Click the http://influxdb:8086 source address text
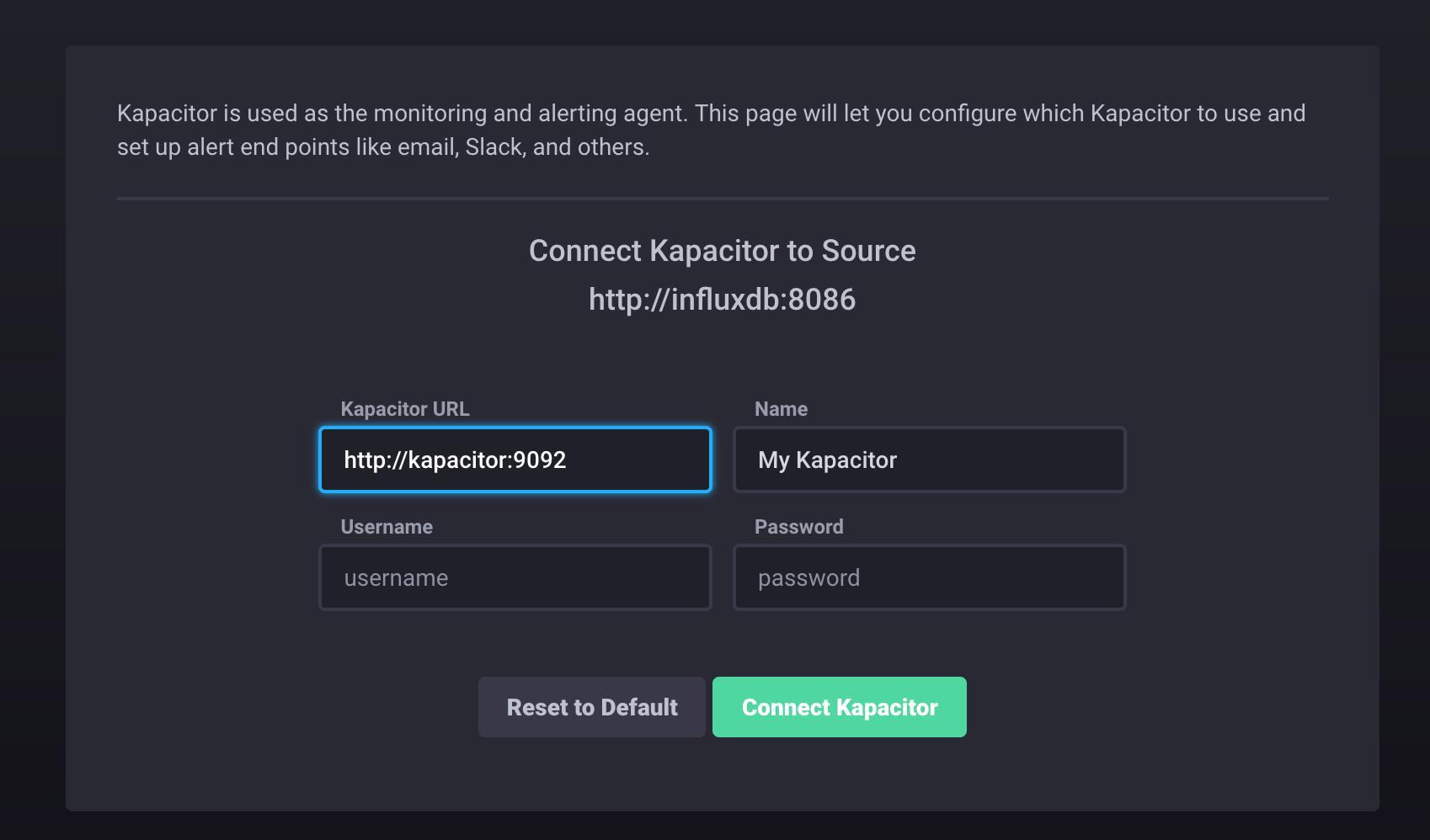This screenshot has width=1430, height=840. (x=723, y=300)
